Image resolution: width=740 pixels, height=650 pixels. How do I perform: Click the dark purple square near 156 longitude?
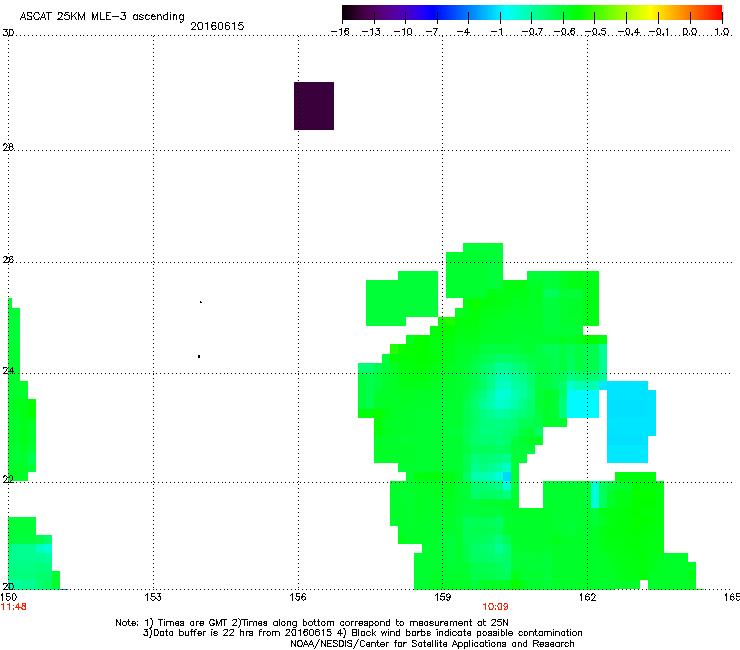point(314,106)
